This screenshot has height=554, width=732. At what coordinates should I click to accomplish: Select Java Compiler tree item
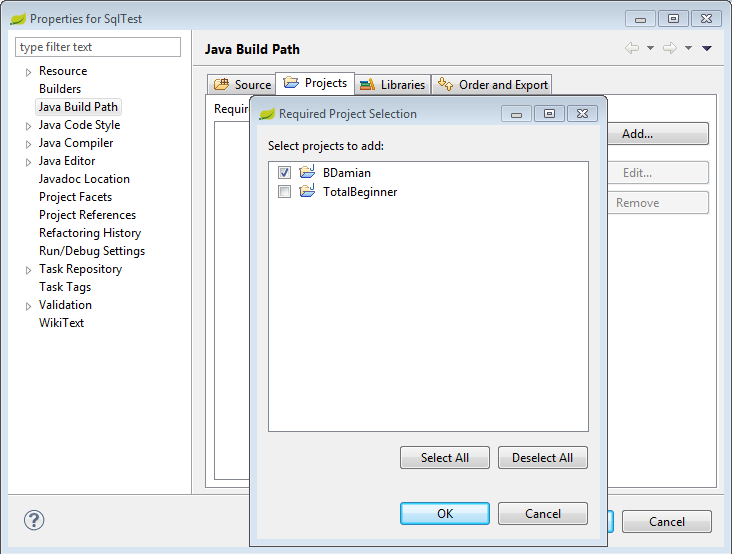[76, 143]
